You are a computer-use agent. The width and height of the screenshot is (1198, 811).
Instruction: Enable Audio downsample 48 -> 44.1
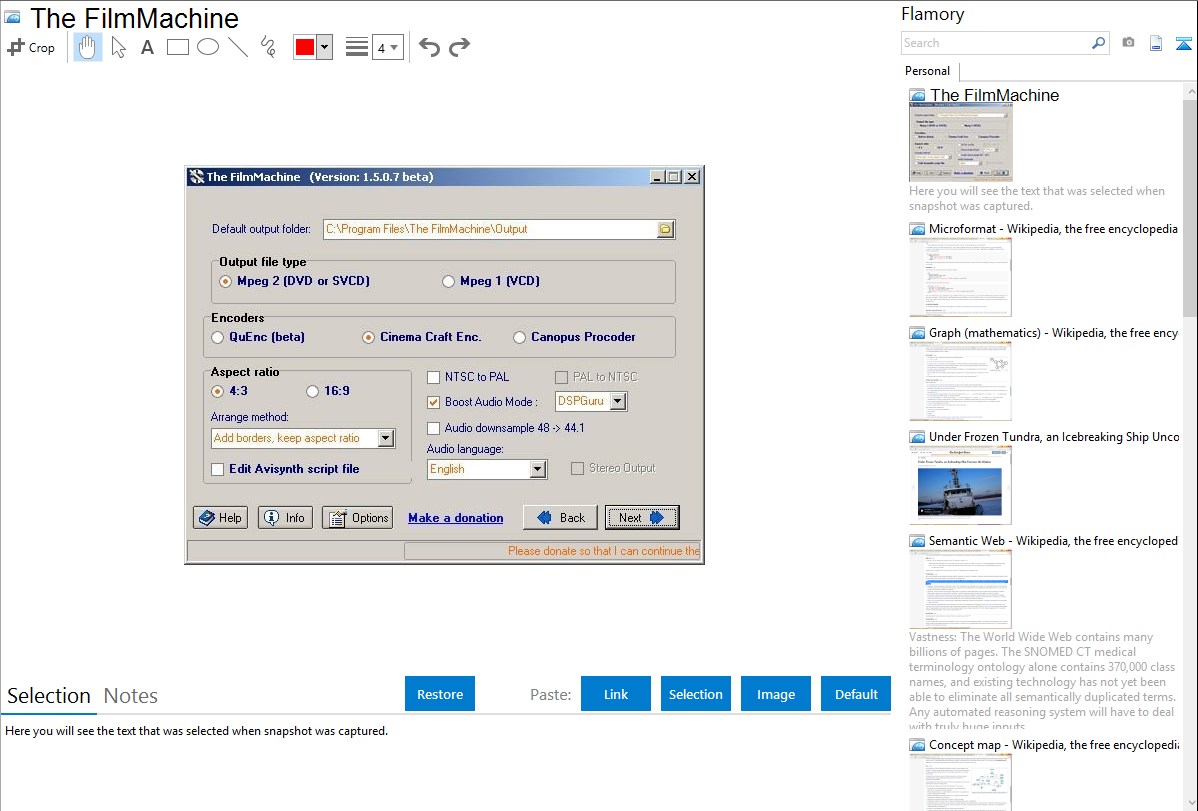point(433,428)
